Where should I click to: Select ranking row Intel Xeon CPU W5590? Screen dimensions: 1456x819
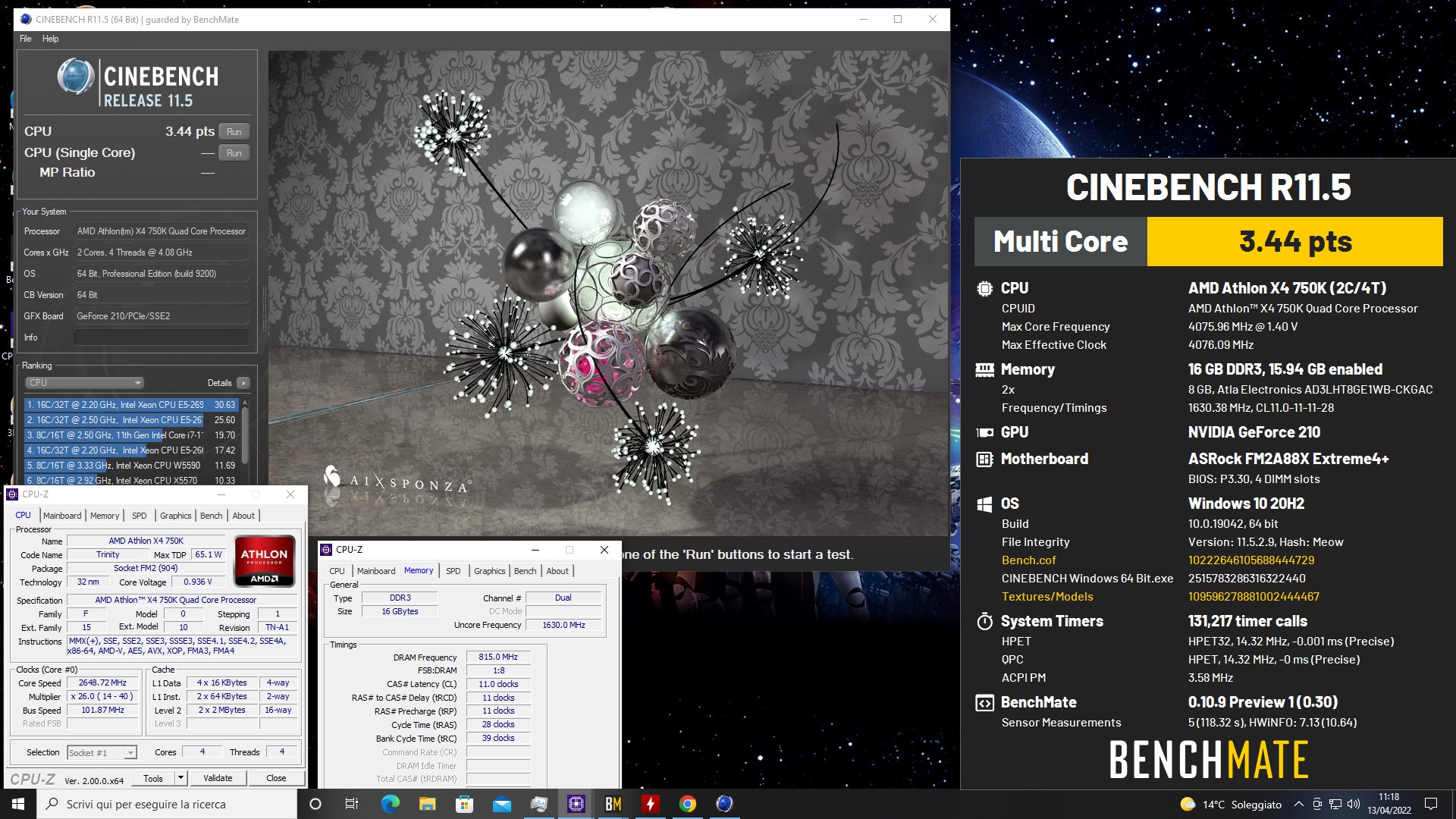pos(131,466)
